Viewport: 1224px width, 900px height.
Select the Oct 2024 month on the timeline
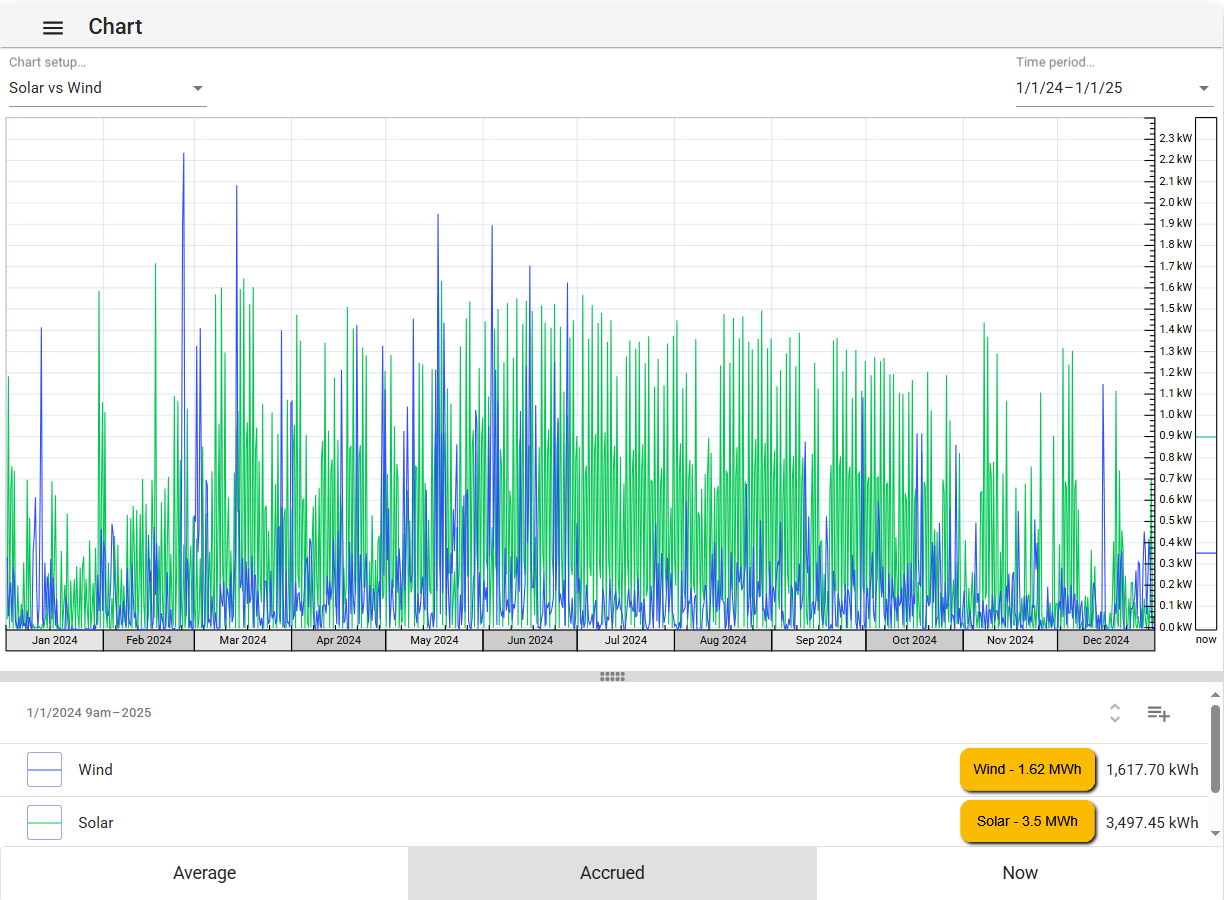[914, 640]
